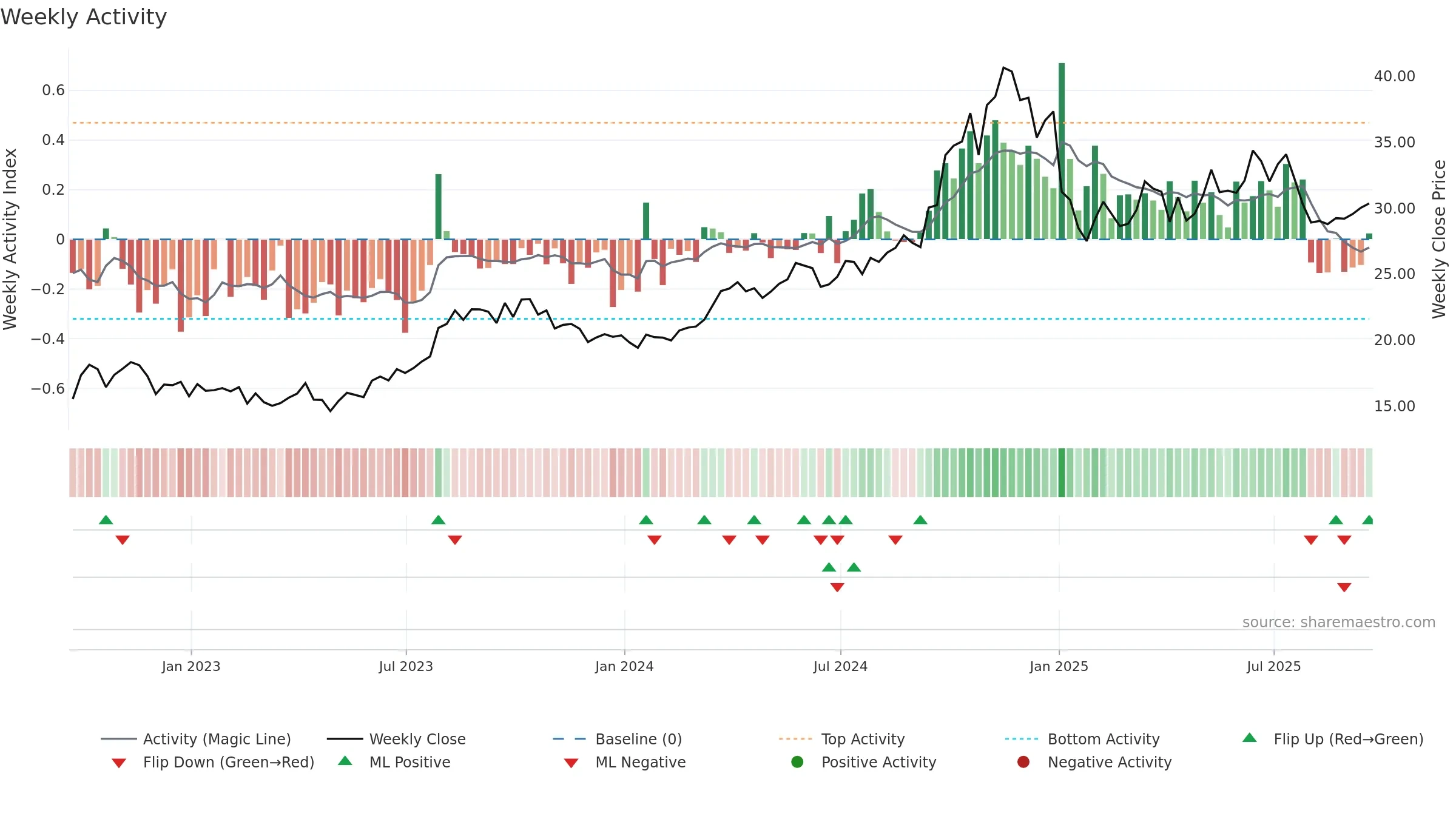Click the Weekly Close Price axis title
The image size is (1456, 819).
(1439, 239)
